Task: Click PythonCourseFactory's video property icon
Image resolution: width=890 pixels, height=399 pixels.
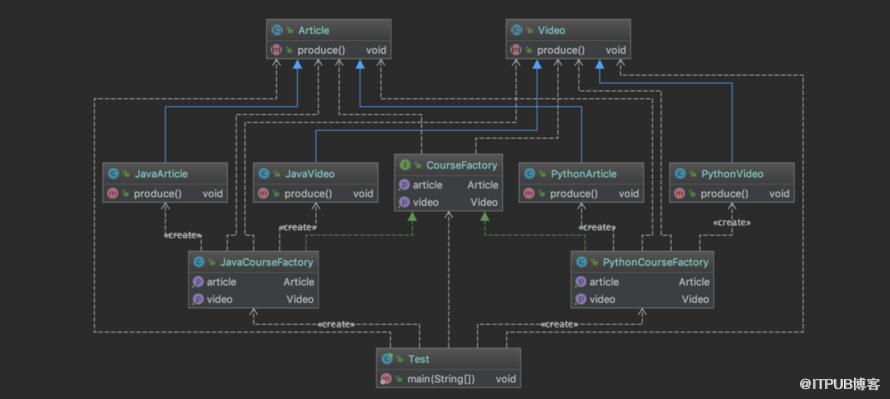Action: click(x=581, y=299)
